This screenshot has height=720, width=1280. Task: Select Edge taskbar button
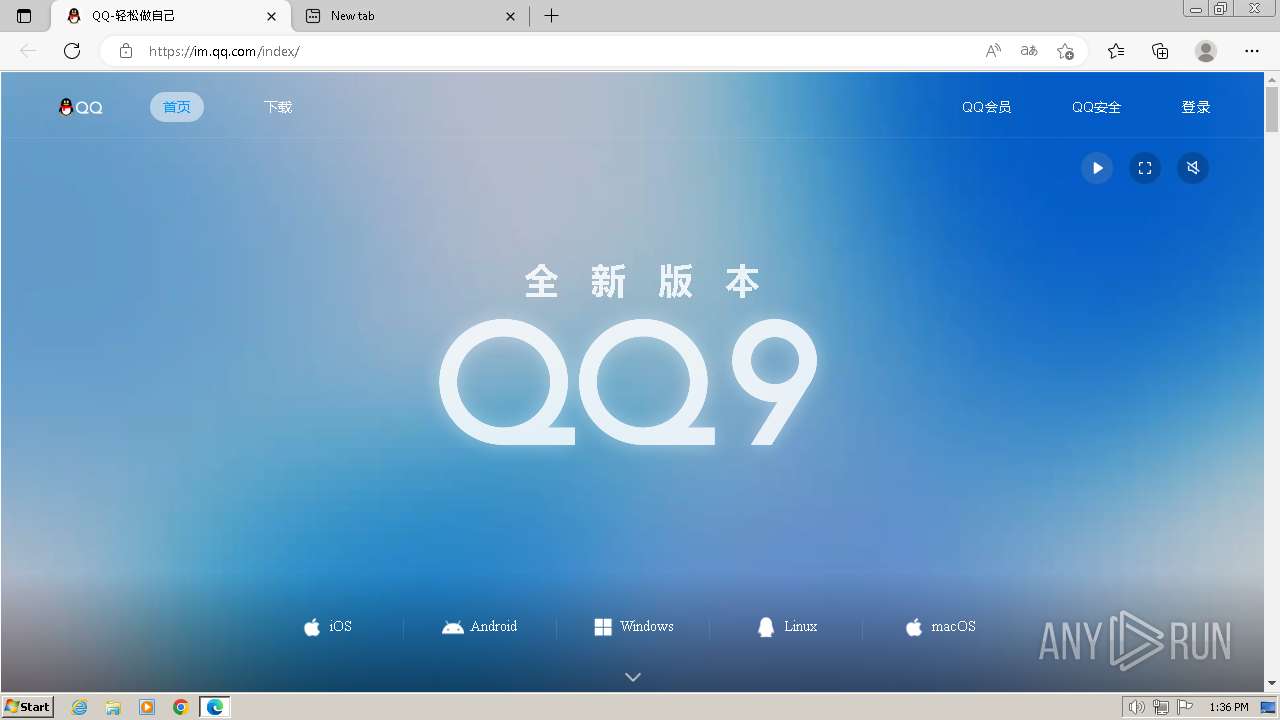(215, 707)
